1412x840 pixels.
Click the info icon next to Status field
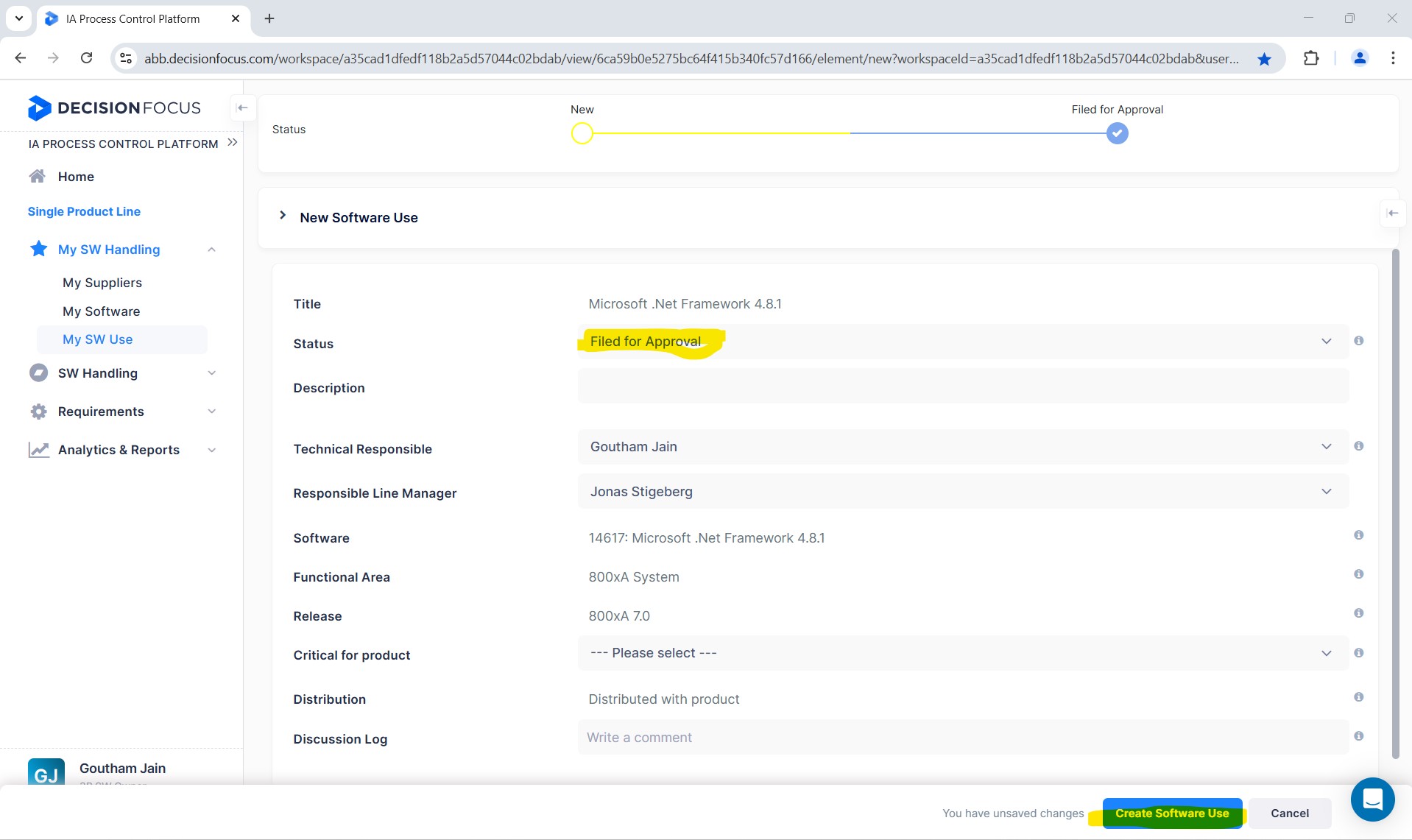coord(1358,341)
